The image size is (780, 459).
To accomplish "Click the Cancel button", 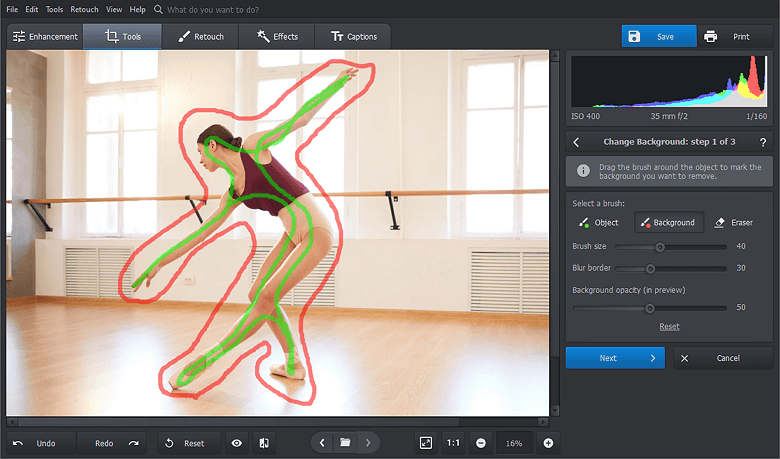I will (723, 358).
